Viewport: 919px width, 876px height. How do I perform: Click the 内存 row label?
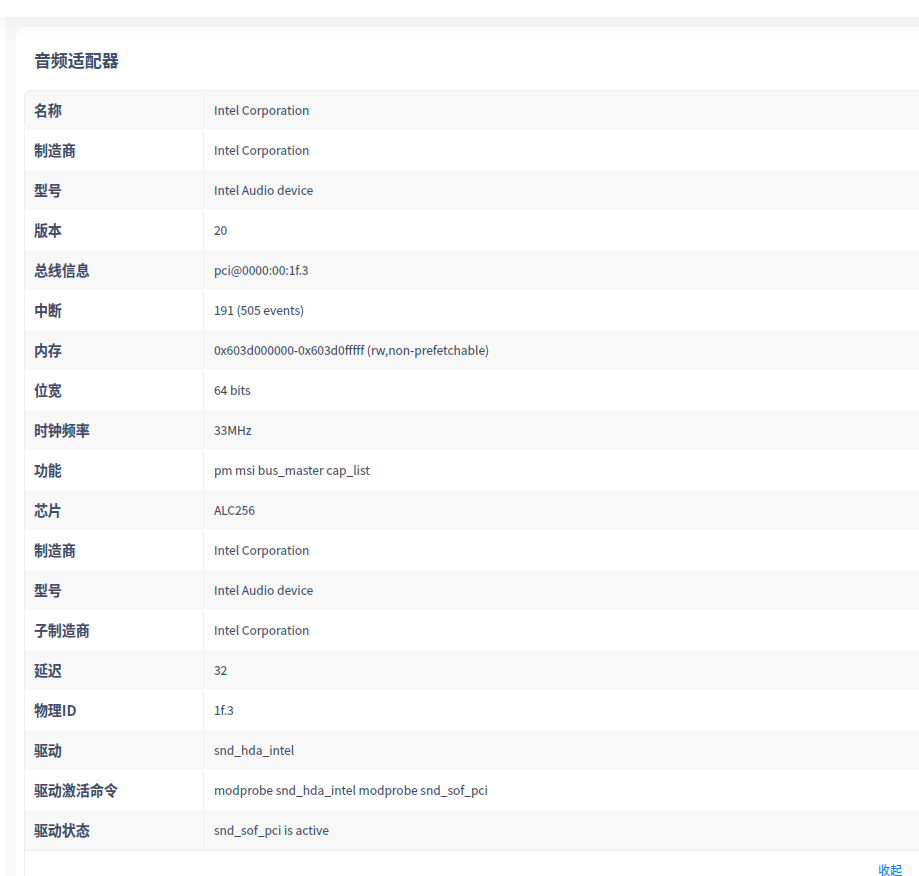pyautogui.click(x=48, y=351)
